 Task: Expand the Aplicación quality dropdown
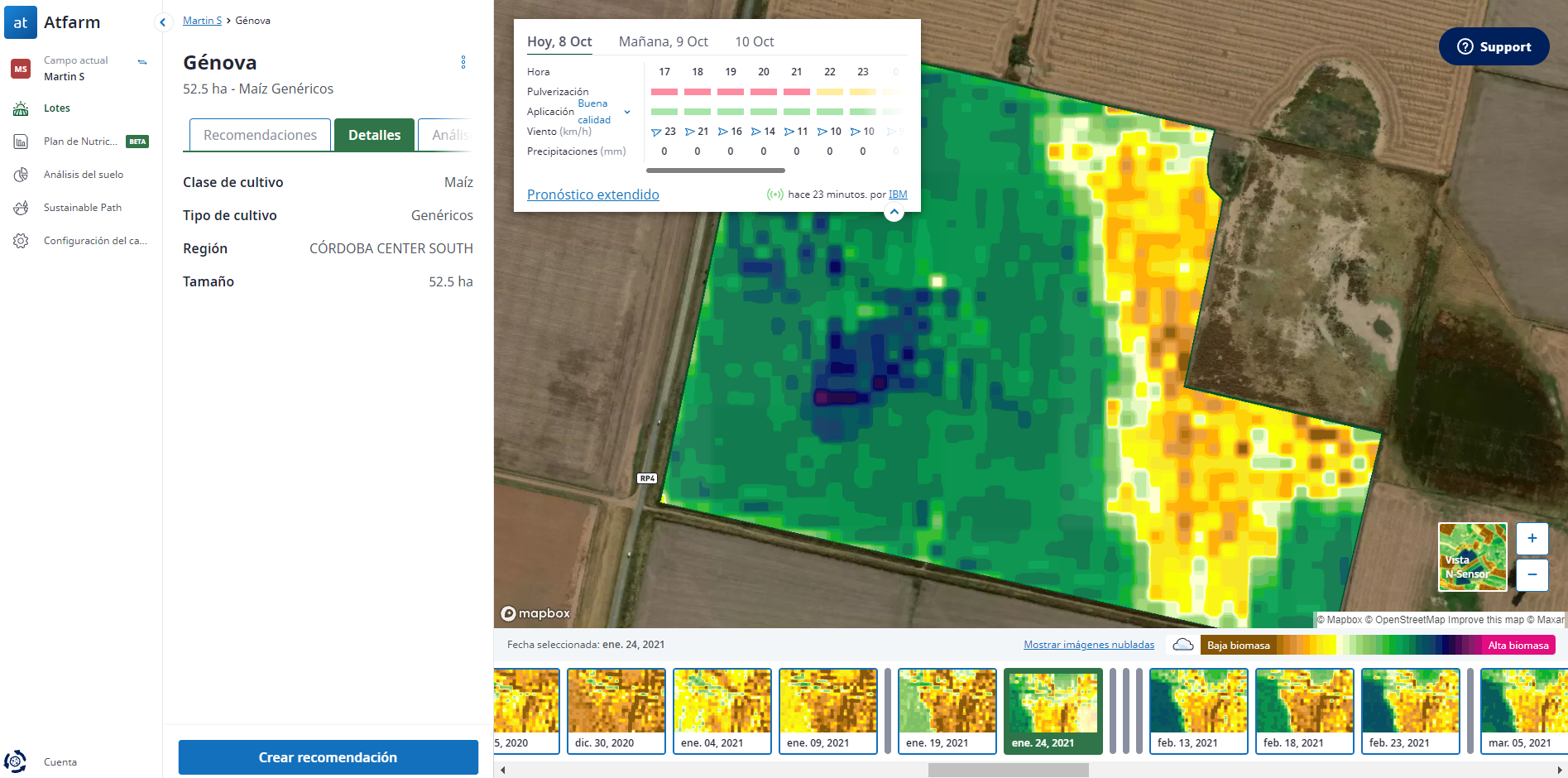[x=627, y=112]
